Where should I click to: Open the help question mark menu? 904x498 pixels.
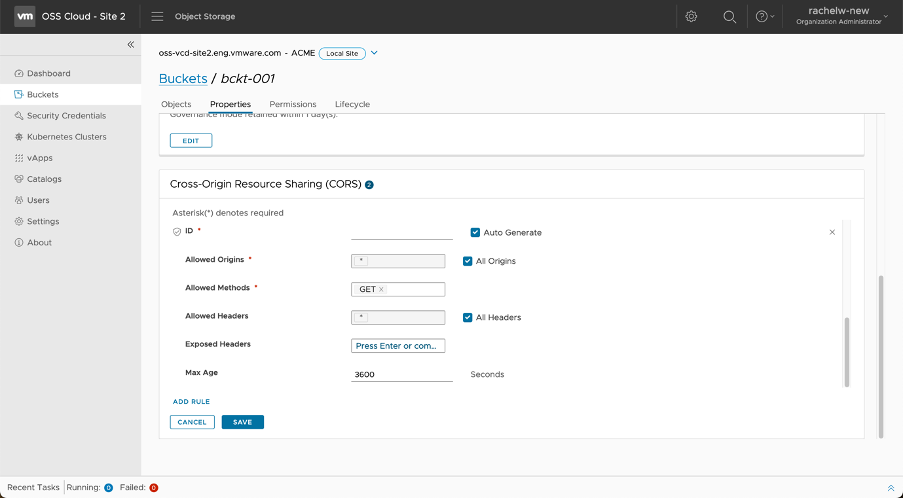click(765, 17)
